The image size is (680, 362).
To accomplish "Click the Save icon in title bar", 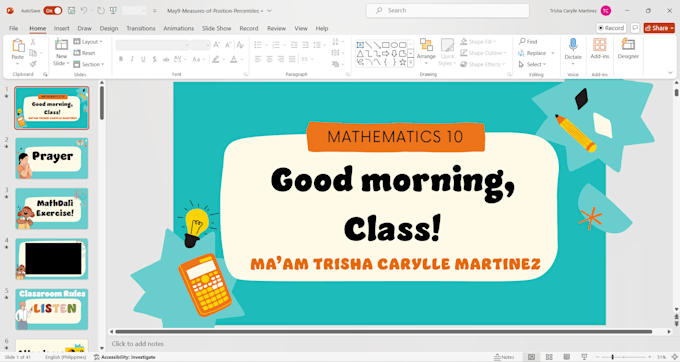I will click(x=72, y=10).
